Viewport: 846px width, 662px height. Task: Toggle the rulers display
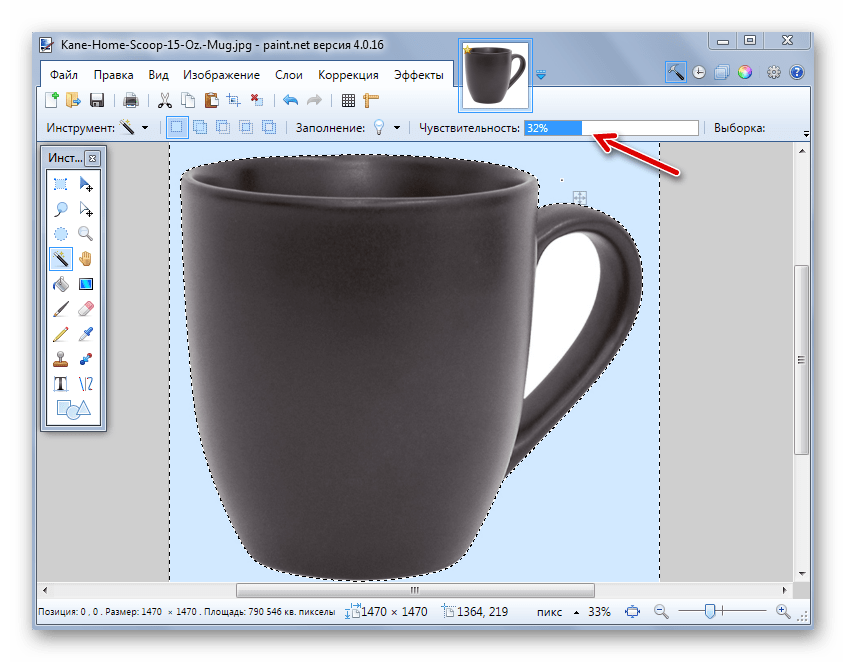click(x=371, y=100)
